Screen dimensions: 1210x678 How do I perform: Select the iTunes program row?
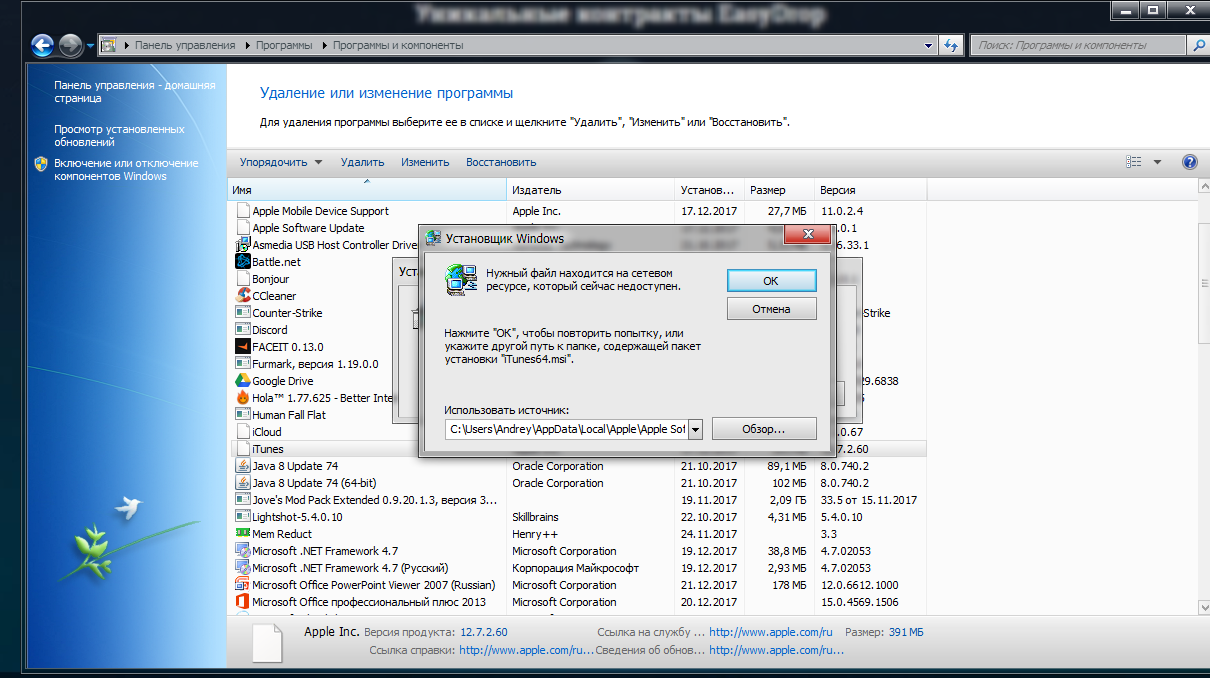tap(579, 449)
